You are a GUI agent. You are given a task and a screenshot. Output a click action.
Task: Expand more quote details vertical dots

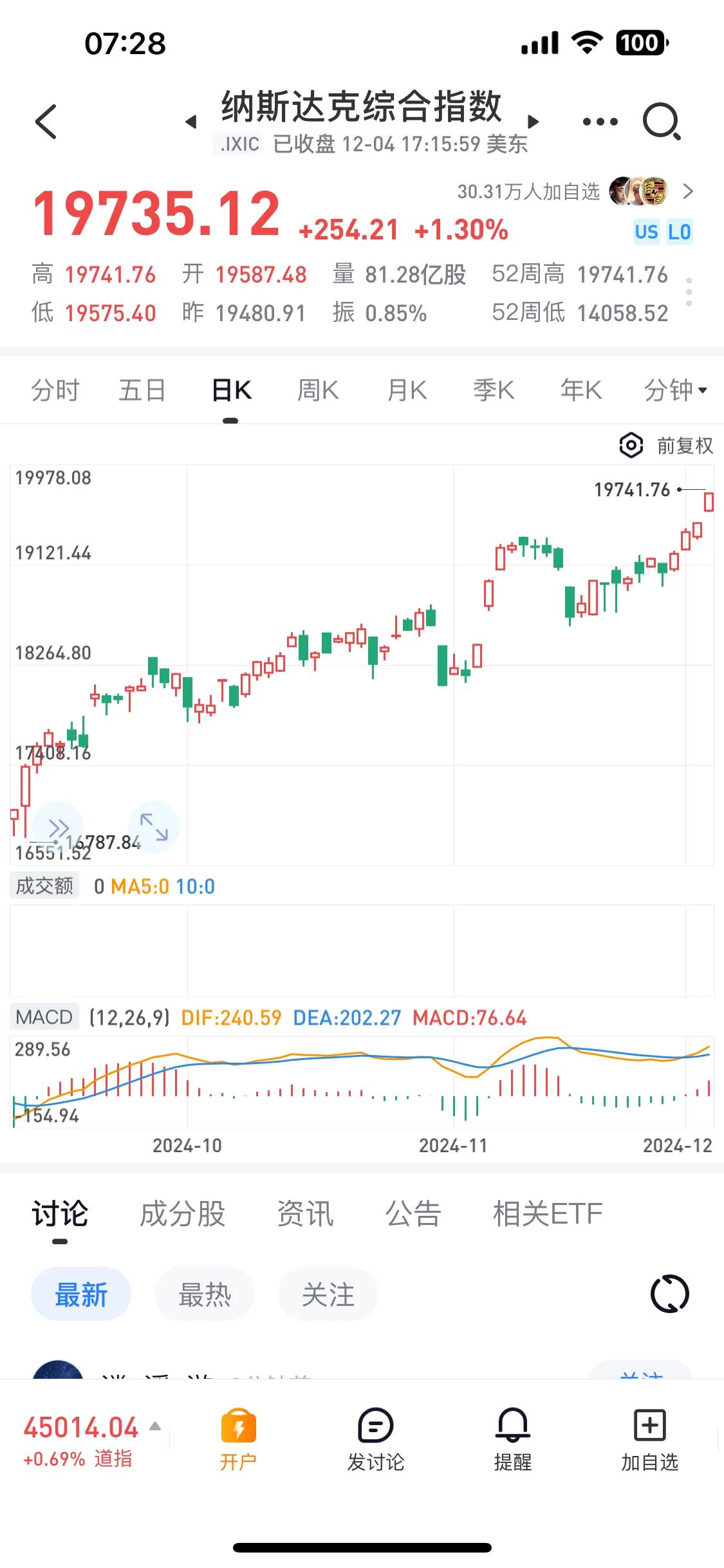tap(689, 292)
